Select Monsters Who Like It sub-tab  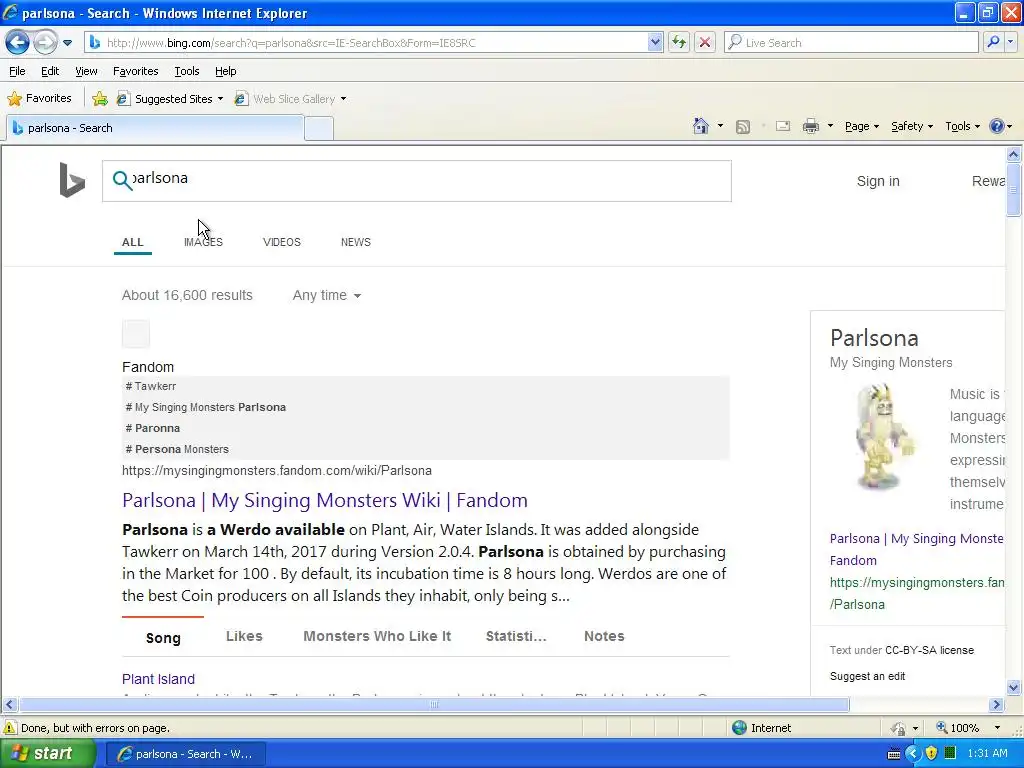377,636
